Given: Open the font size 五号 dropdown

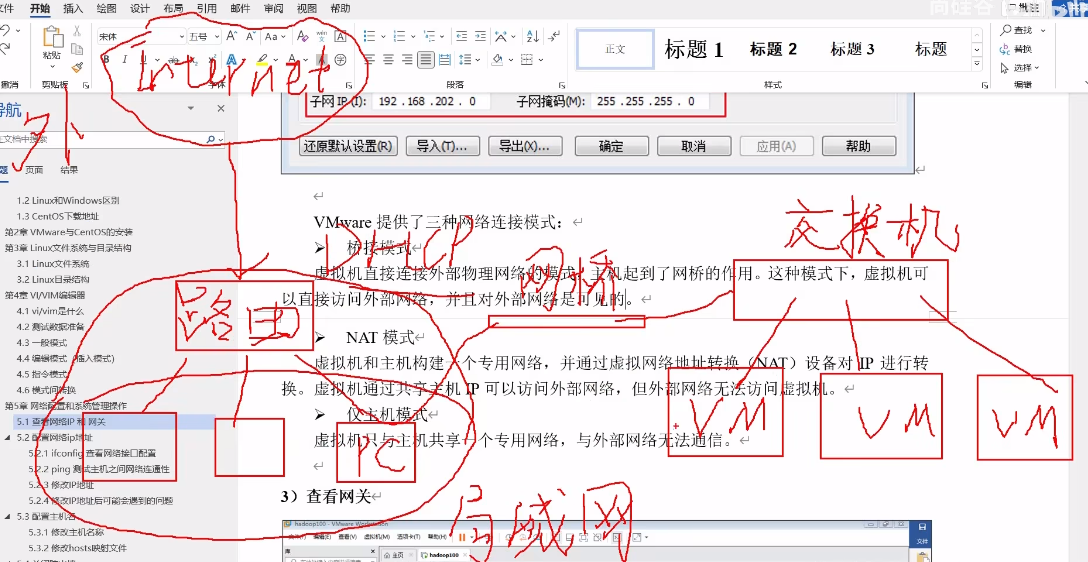Looking at the screenshot, I should [x=217, y=37].
